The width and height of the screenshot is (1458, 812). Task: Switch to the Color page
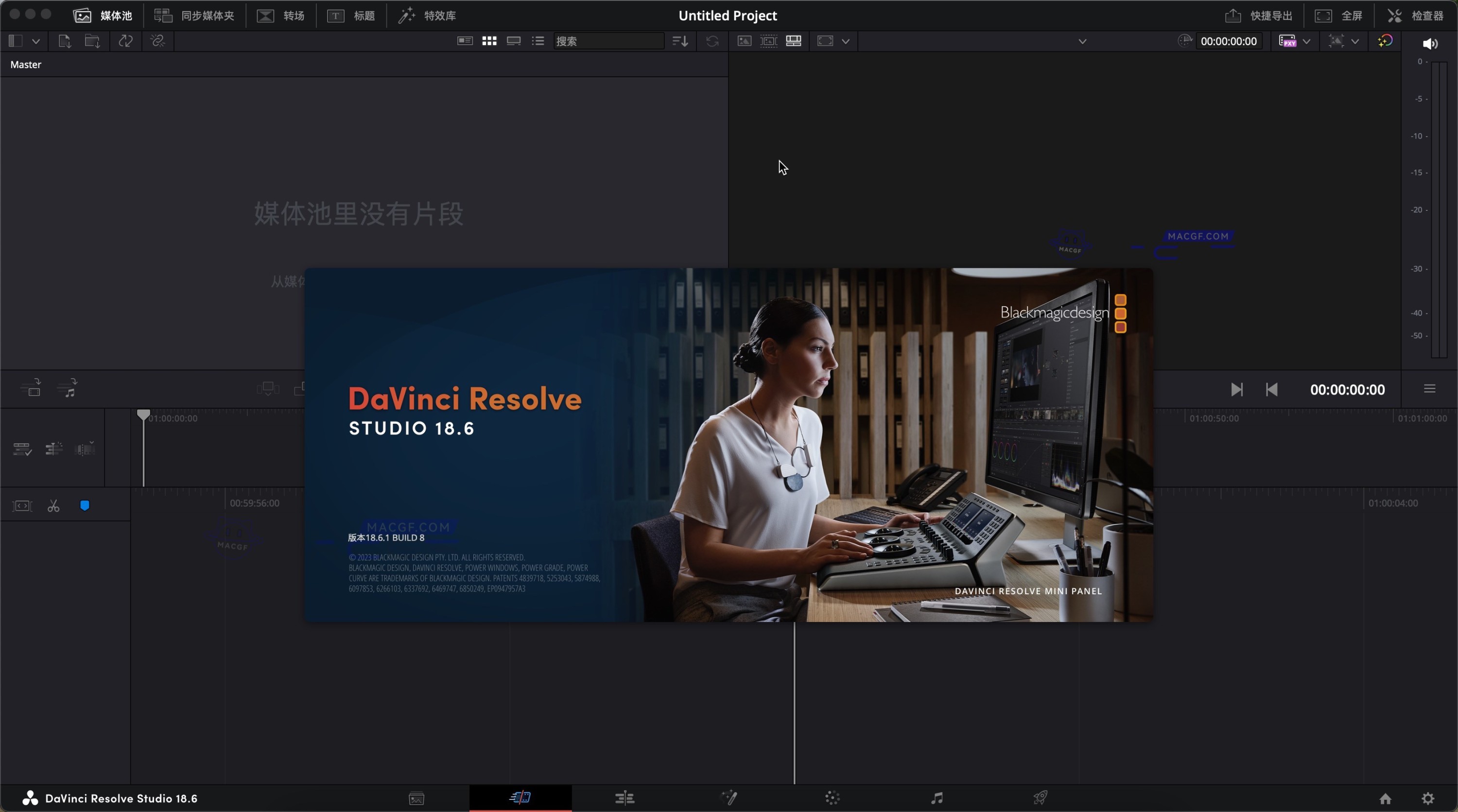(832, 798)
